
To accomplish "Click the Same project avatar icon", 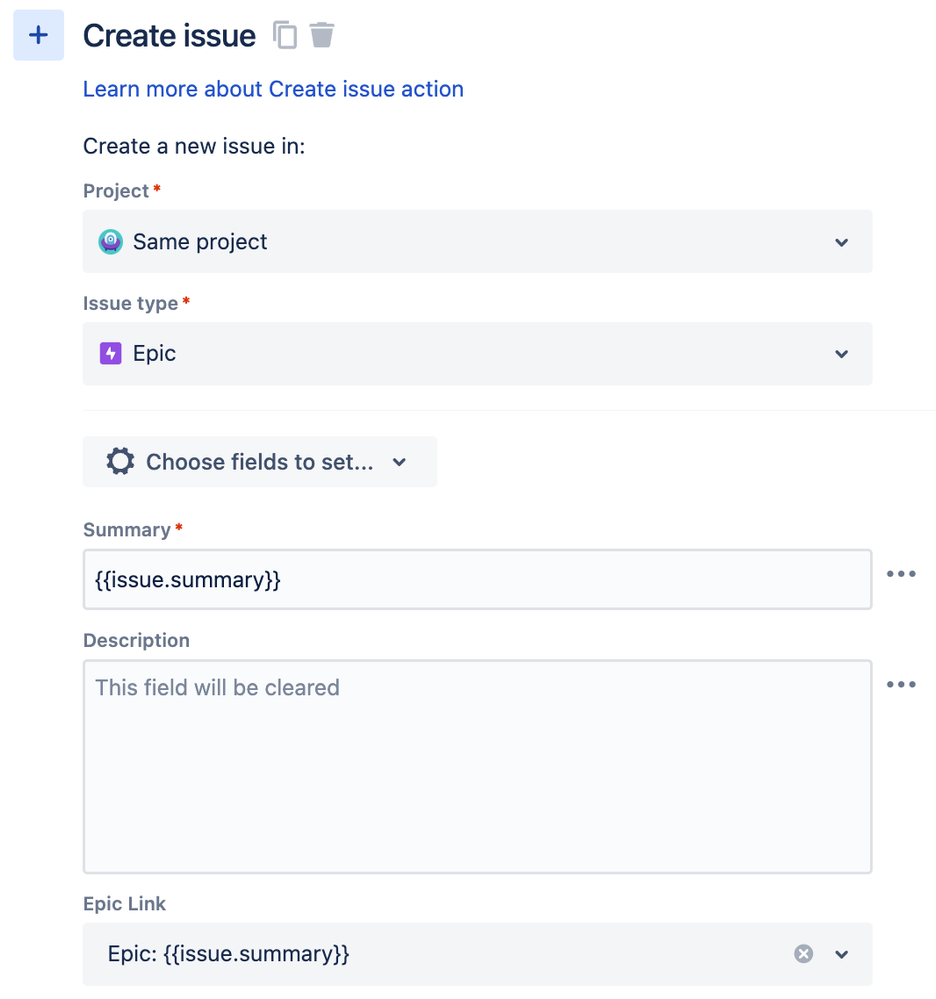I will tap(110, 242).
